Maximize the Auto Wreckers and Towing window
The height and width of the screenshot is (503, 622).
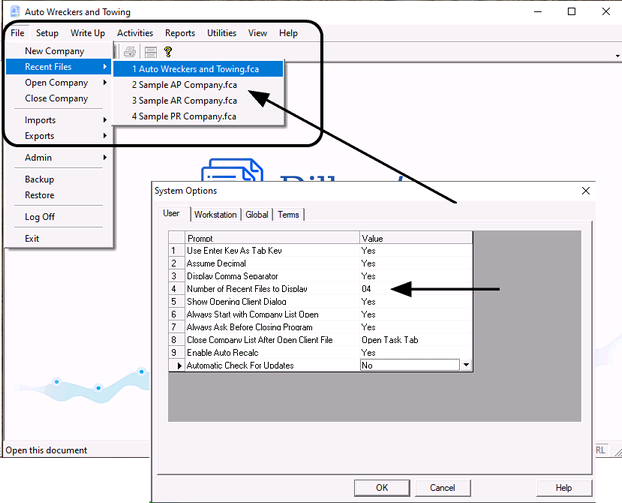coord(572,12)
